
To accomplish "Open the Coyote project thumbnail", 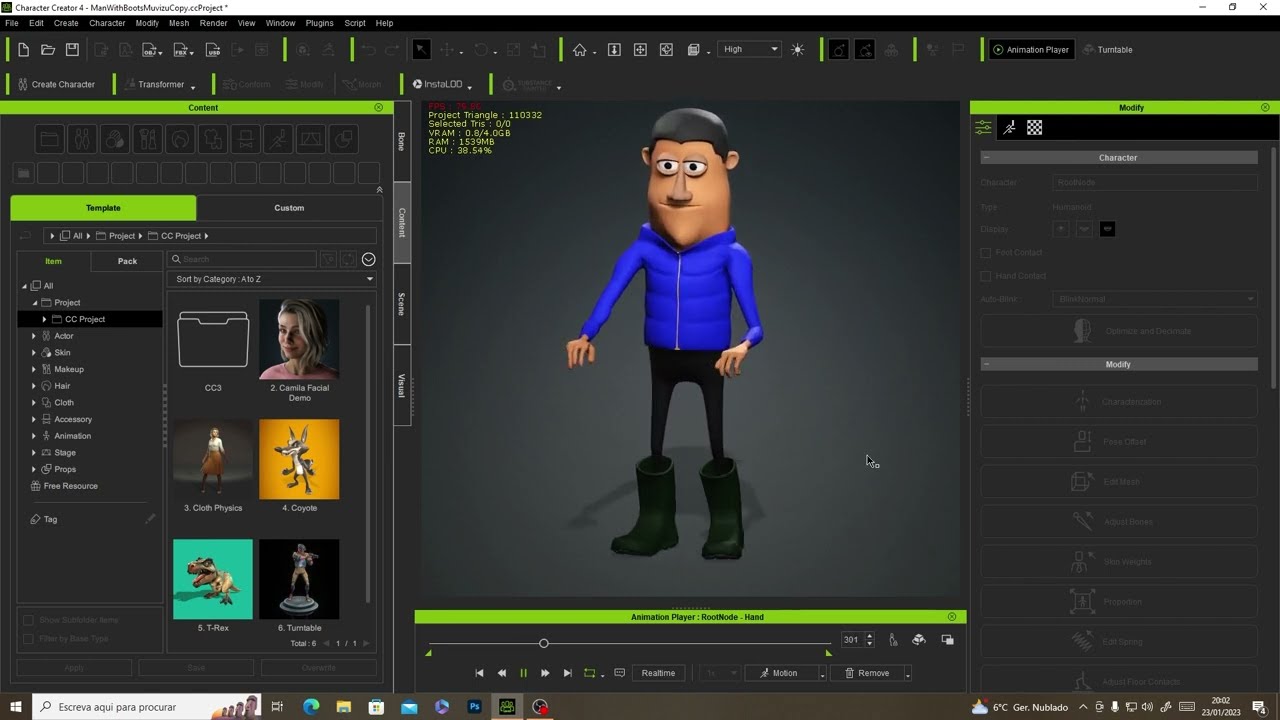I will (x=299, y=459).
